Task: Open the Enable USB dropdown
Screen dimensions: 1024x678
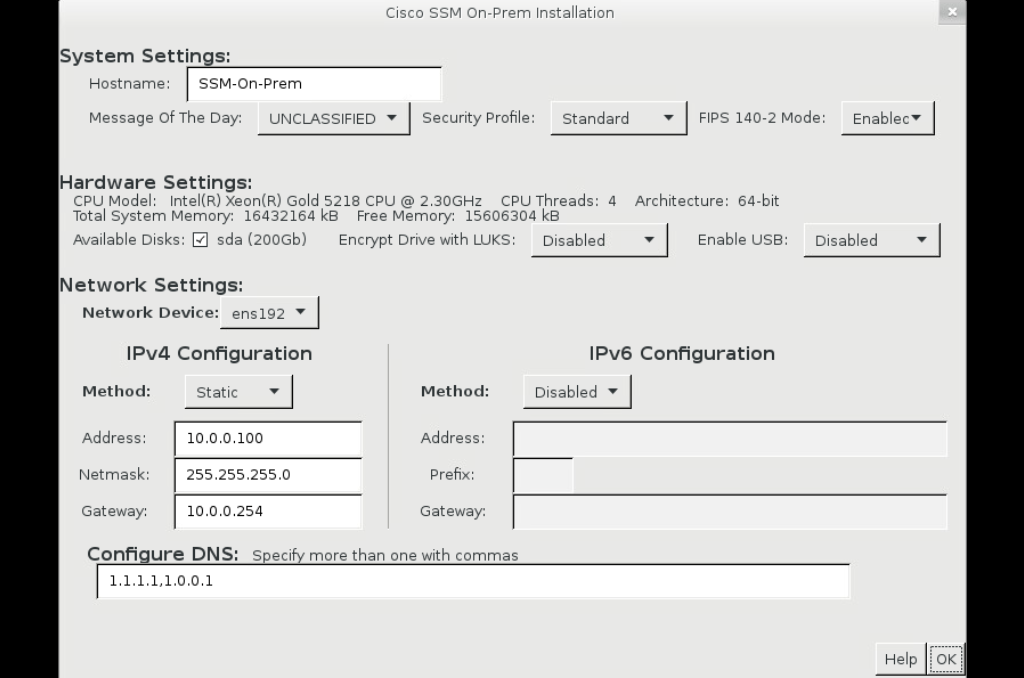Action: pos(871,240)
